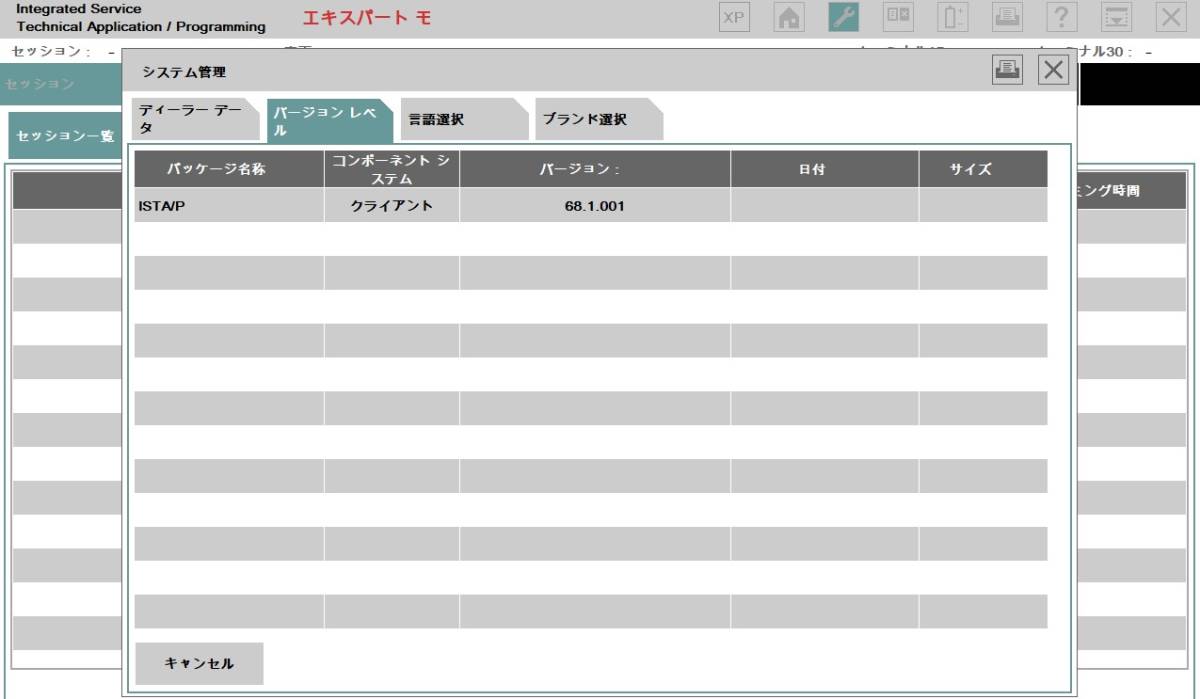Print from the システム管理 dialog printer icon
This screenshot has height=699, width=1200.
click(1007, 70)
